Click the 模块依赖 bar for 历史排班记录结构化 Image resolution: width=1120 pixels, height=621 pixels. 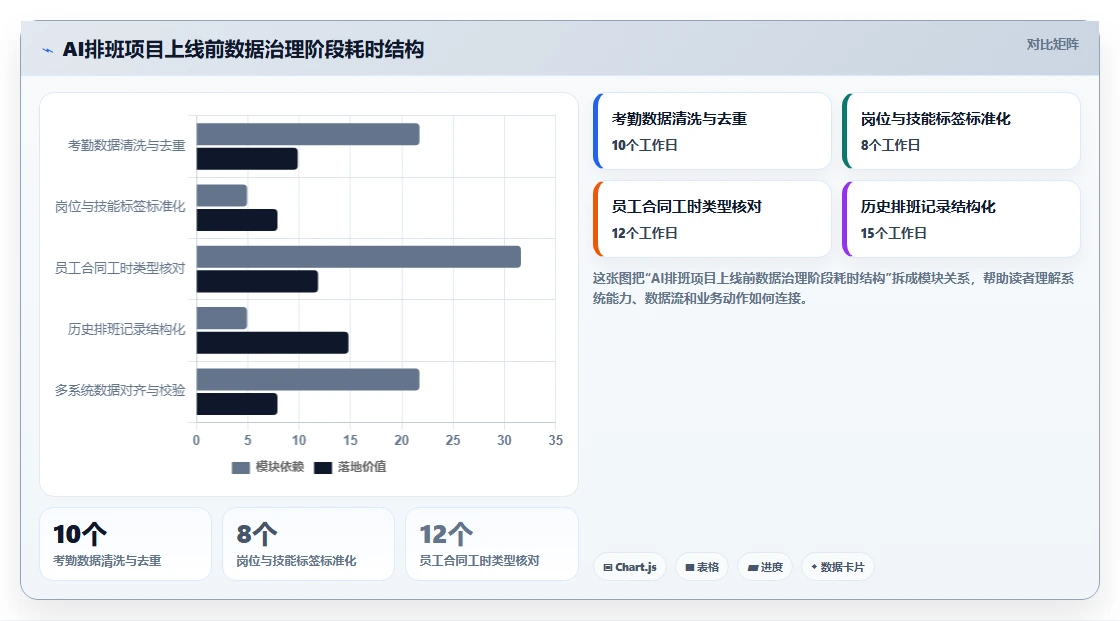coord(221,318)
